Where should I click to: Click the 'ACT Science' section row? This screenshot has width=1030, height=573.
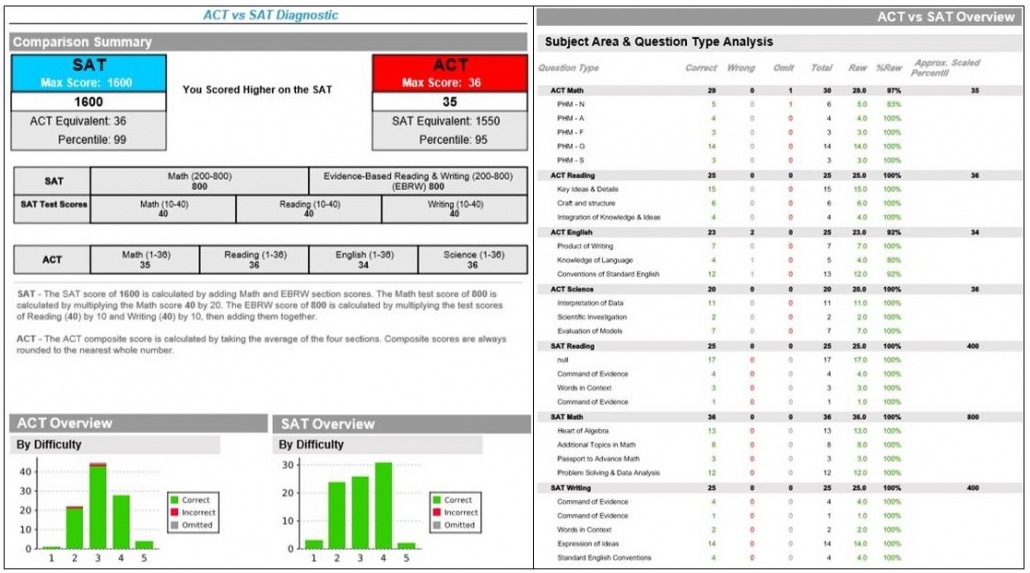point(779,289)
